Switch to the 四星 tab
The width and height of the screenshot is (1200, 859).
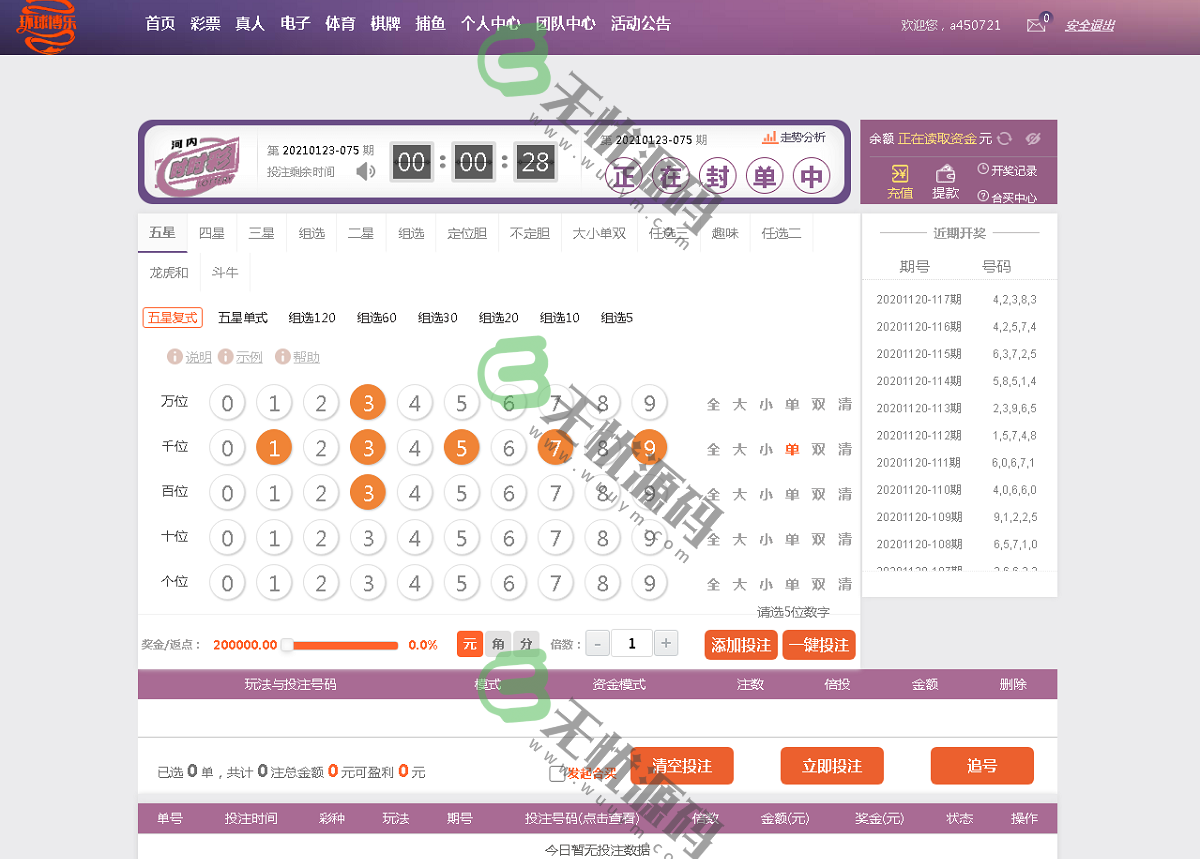(x=211, y=232)
